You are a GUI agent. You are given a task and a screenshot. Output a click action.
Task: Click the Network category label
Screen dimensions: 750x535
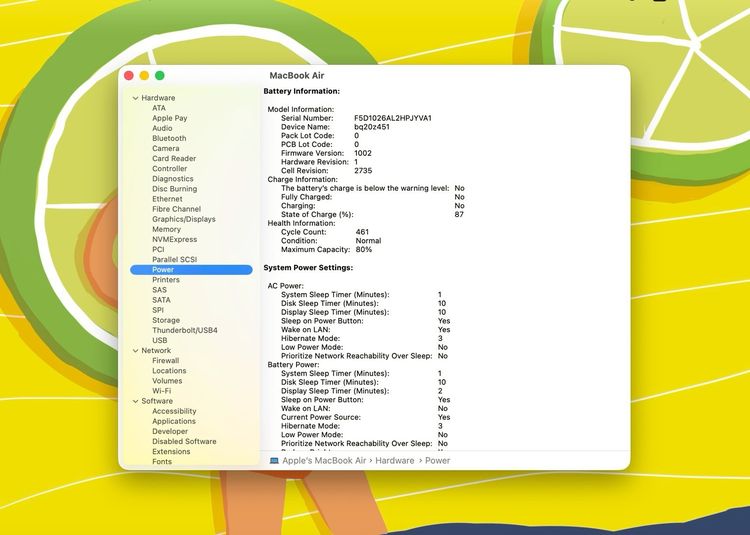point(156,350)
